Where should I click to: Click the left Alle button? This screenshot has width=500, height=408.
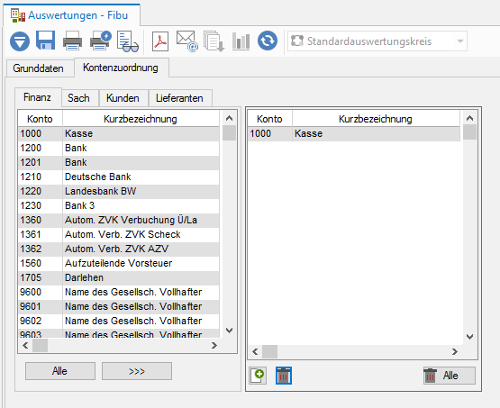click(x=60, y=371)
